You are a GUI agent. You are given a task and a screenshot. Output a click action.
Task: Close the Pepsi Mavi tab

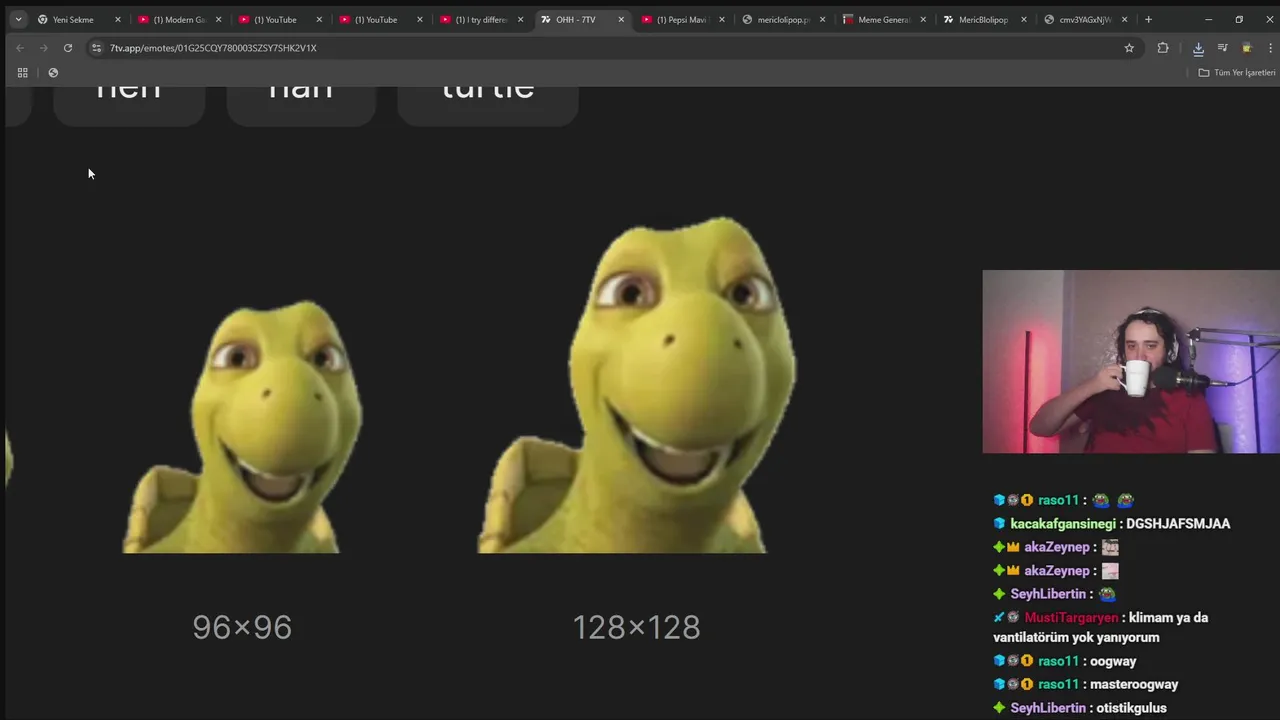click(722, 19)
